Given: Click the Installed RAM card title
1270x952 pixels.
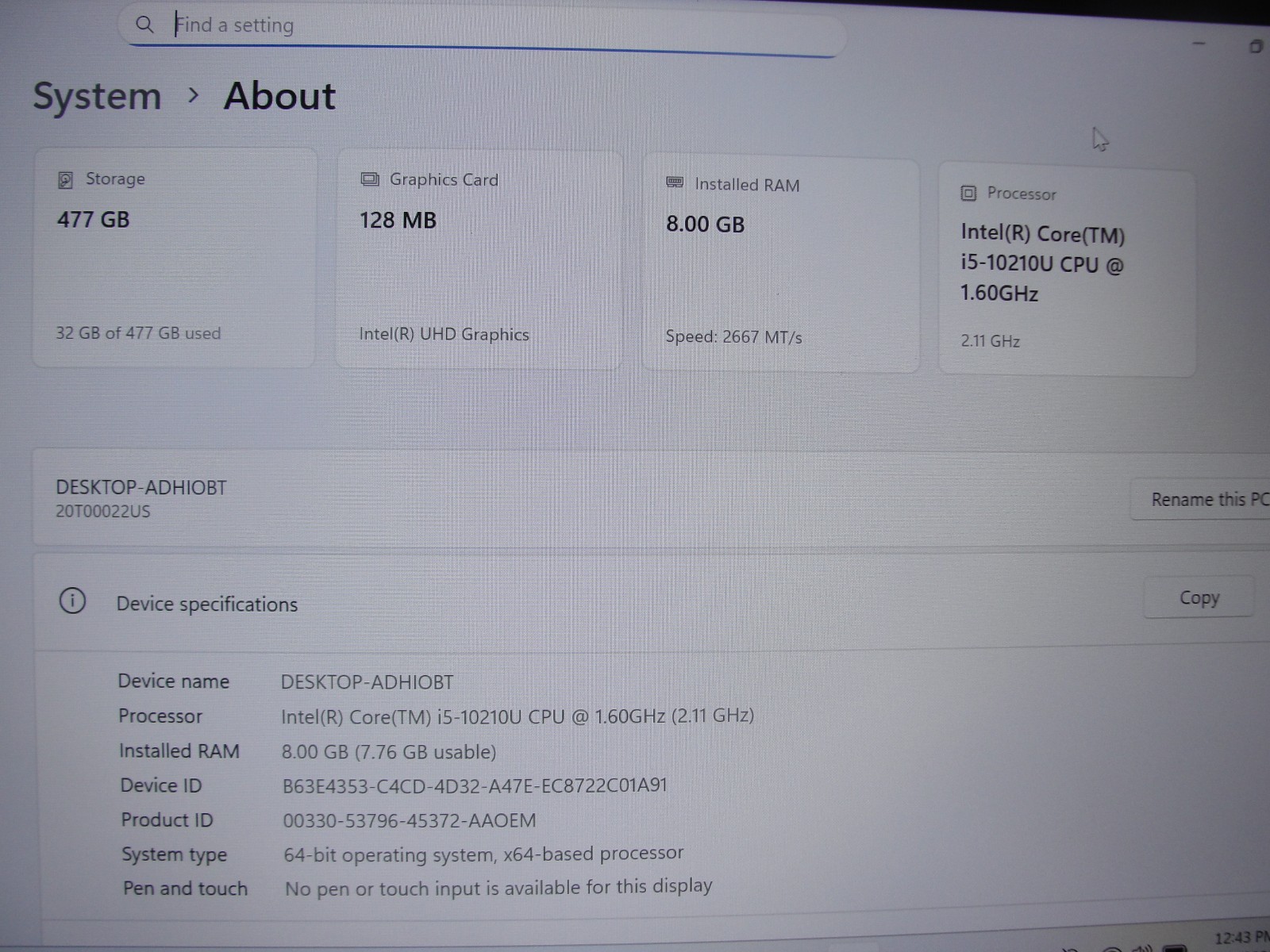Looking at the screenshot, I should (x=747, y=185).
